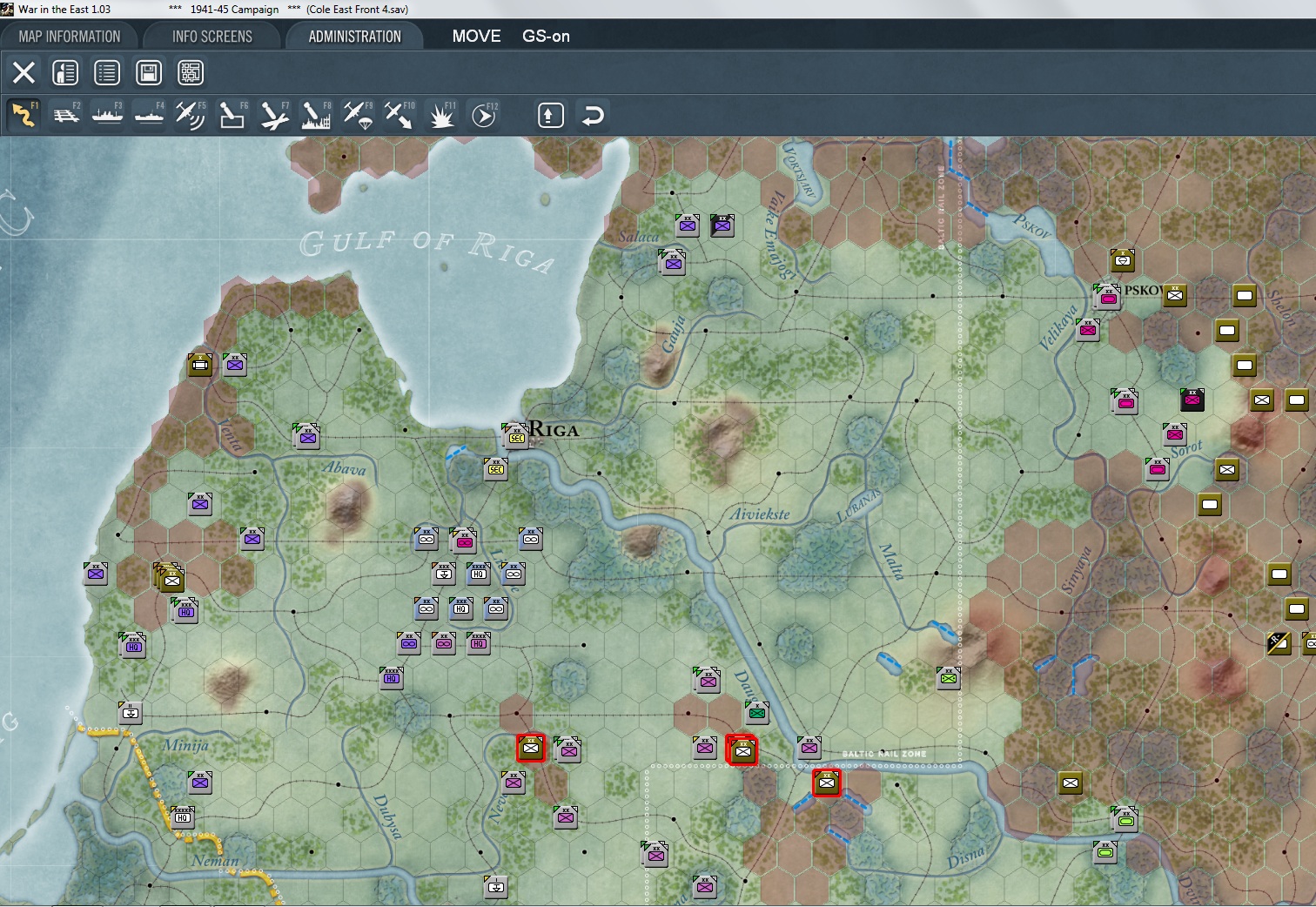Select the black and purple unit near Salaca
The image size is (1316, 907).
tap(722, 225)
